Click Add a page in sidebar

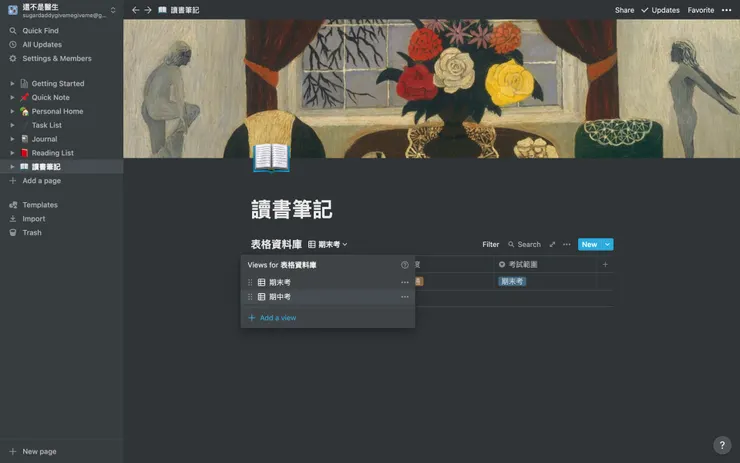[x=42, y=181]
